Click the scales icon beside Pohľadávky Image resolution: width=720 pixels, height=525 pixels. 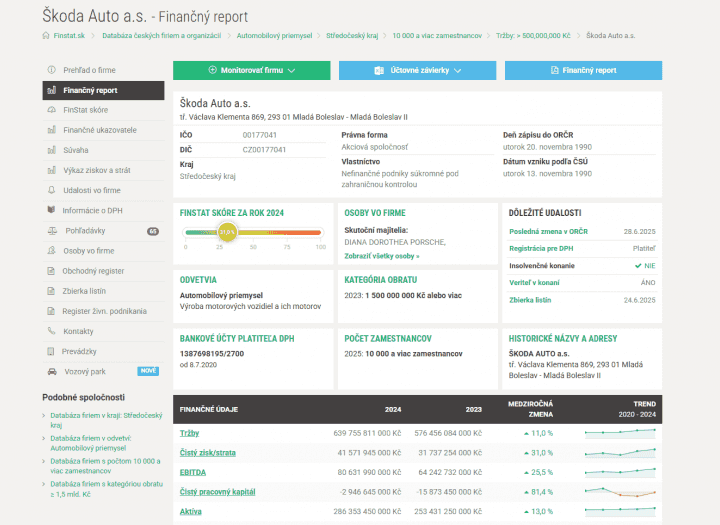[x=52, y=231]
